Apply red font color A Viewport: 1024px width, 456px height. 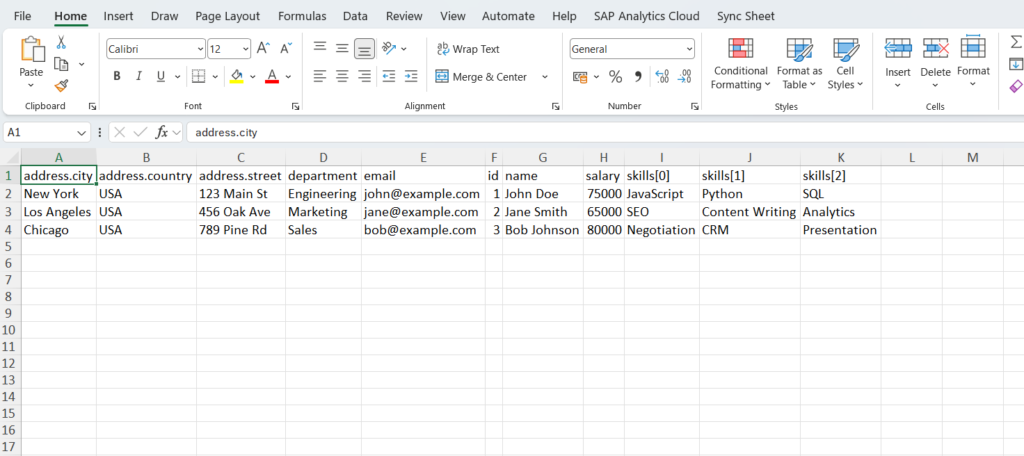click(x=272, y=77)
